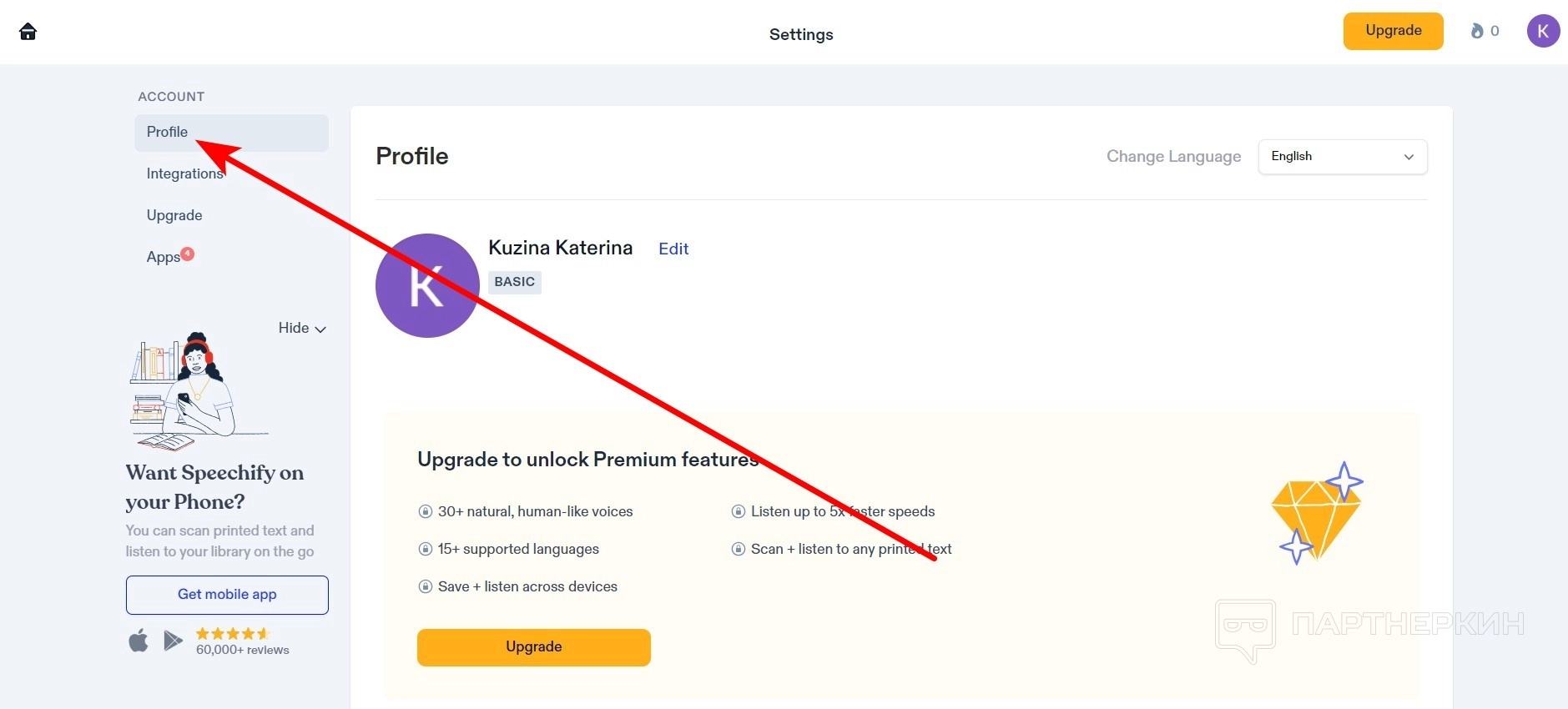Click the Apple App Store icon

point(139,641)
